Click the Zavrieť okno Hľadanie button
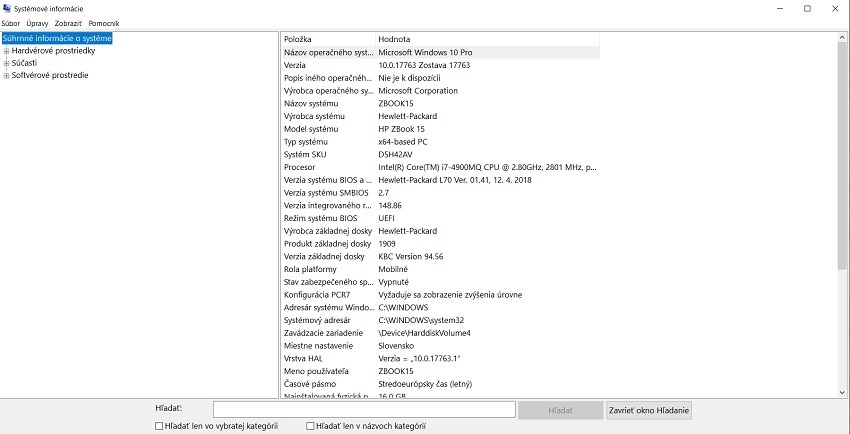 click(x=649, y=410)
